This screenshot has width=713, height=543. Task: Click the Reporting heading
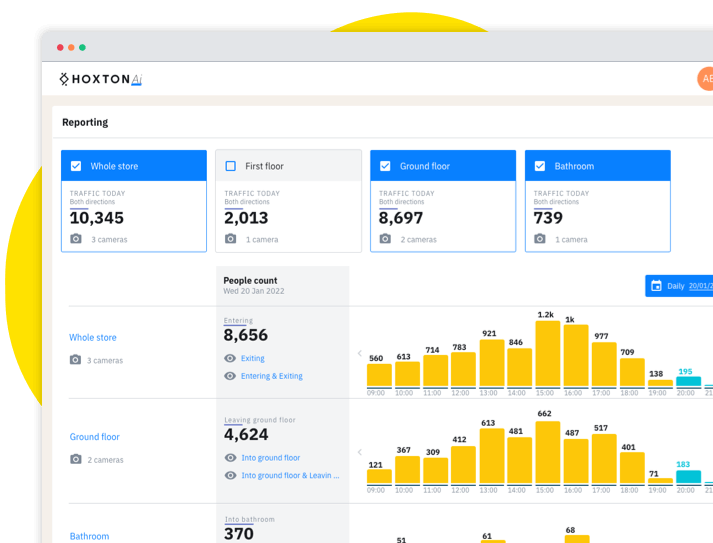point(85,122)
